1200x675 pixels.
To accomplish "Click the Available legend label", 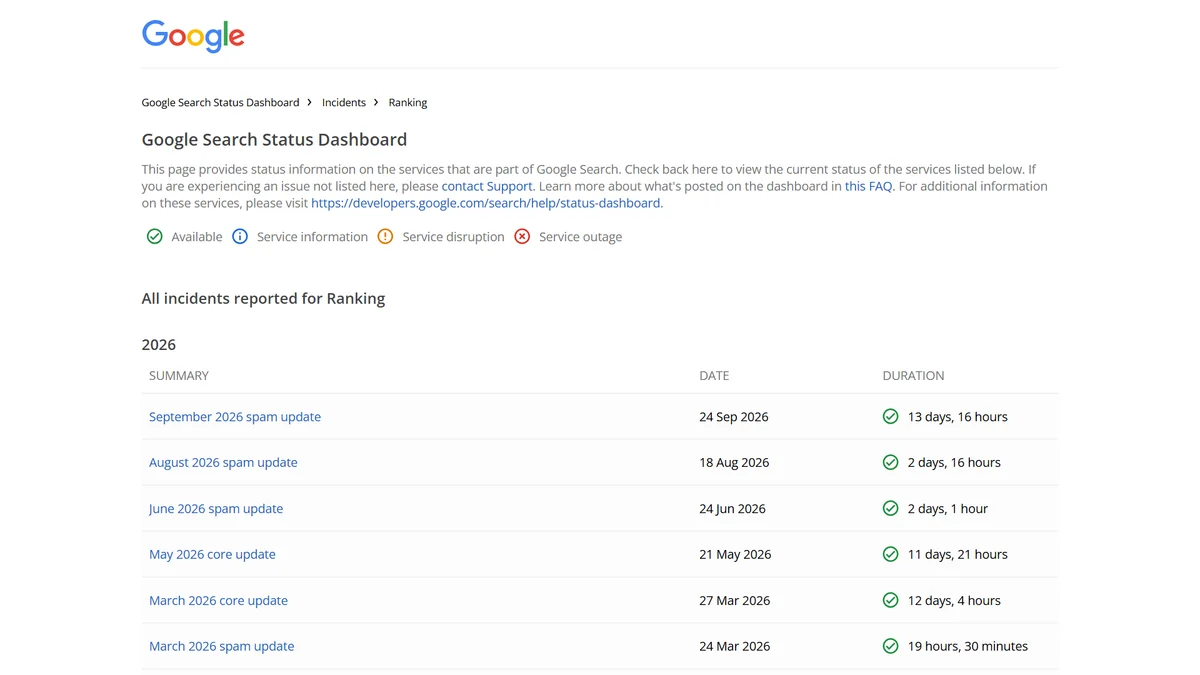I will click(x=197, y=237).
